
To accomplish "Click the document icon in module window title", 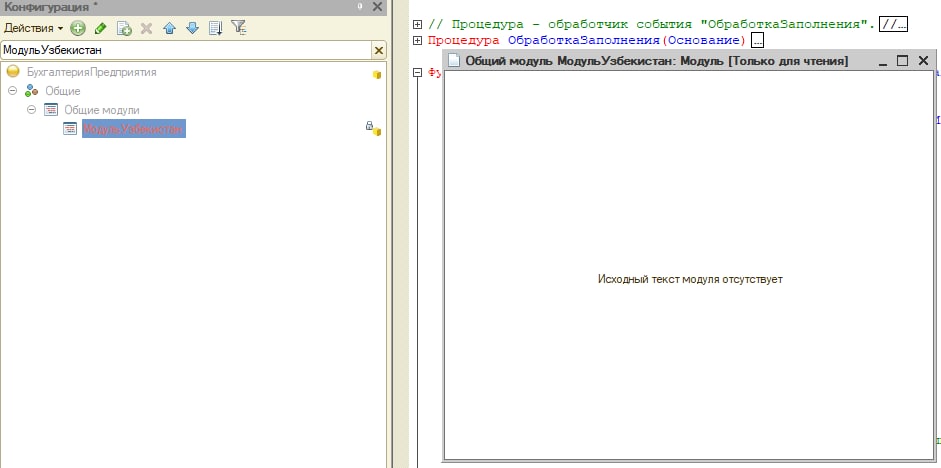I will click(x=454, y=61).
